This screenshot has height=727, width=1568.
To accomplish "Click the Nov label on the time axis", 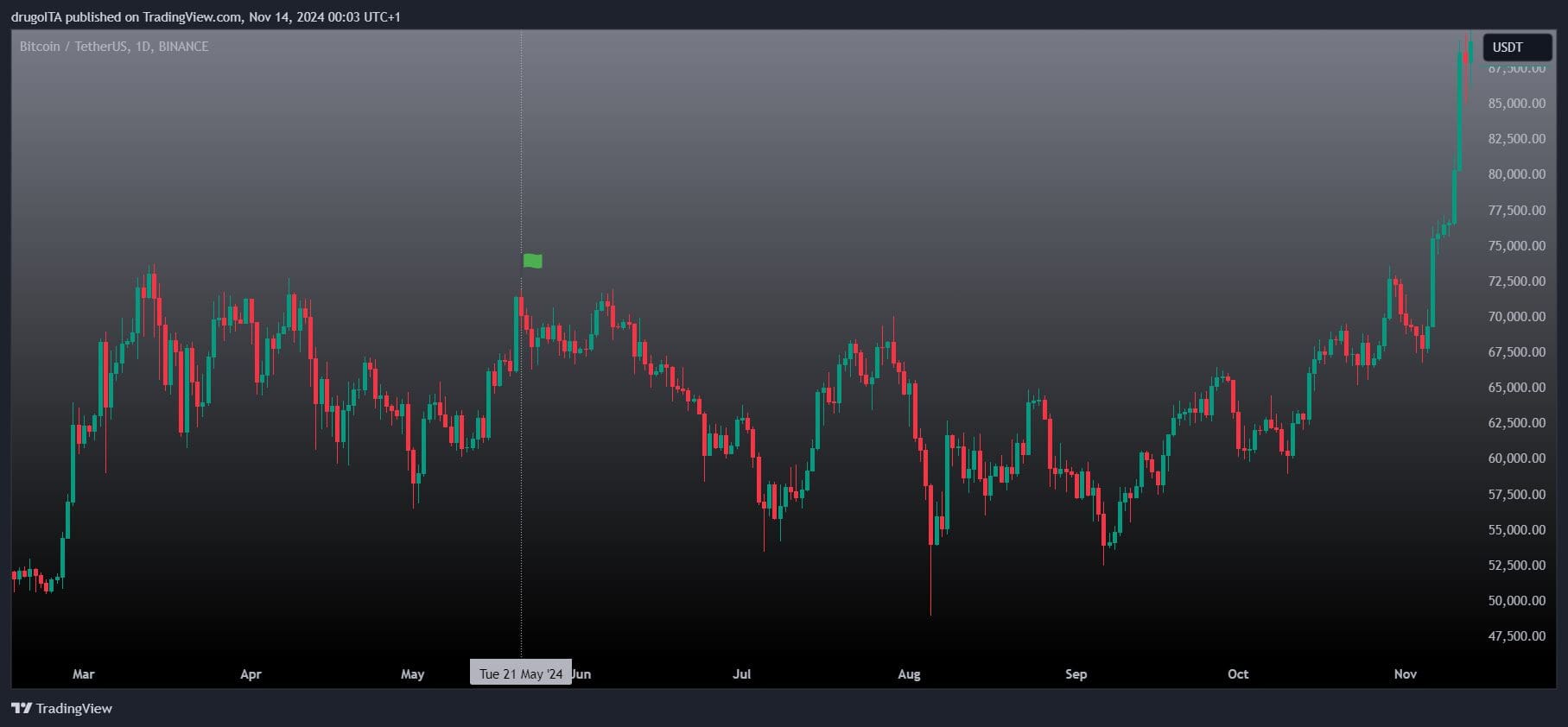I will [1406, 673].
